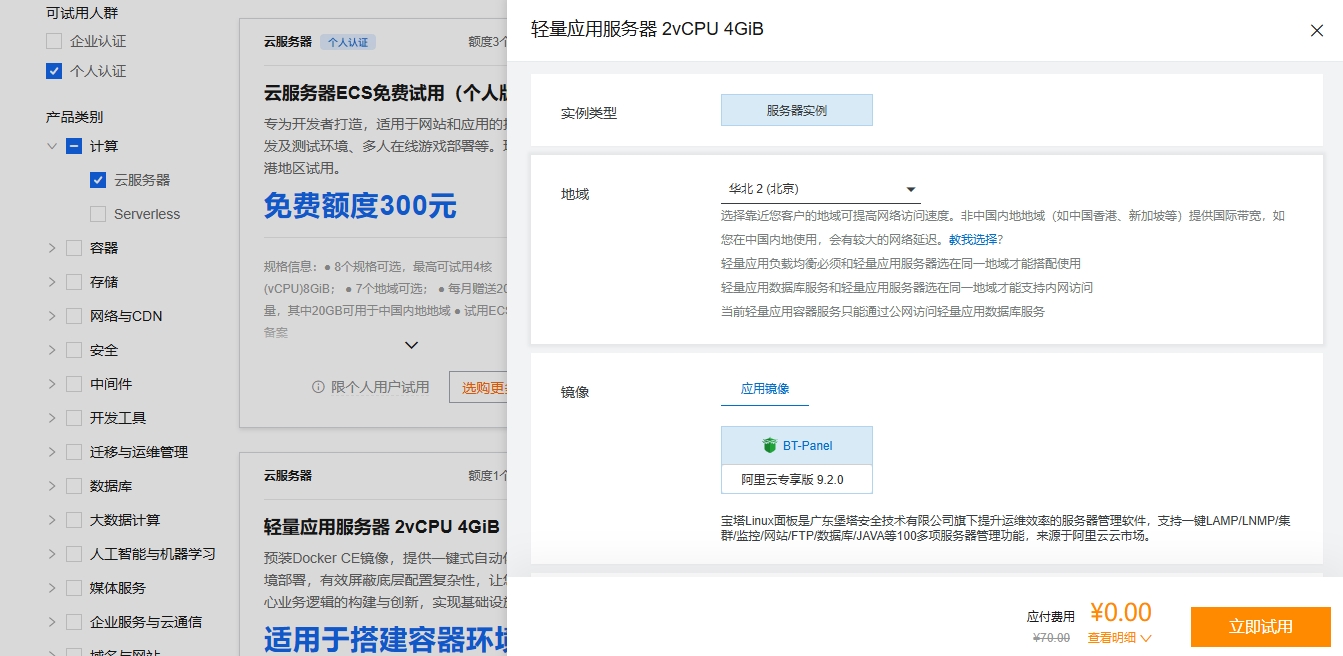
Task: Check the 开发工具 checkbox
Action: point(74,418)
